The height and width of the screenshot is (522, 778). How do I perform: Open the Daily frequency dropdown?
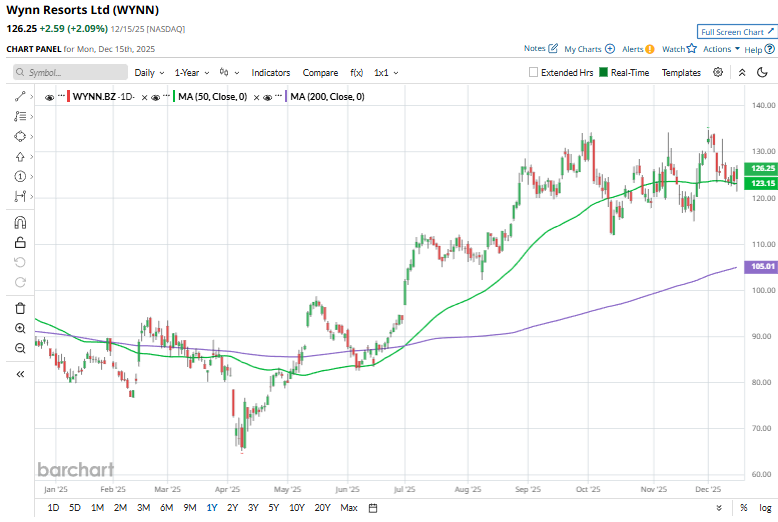click(x=149, y=73)
